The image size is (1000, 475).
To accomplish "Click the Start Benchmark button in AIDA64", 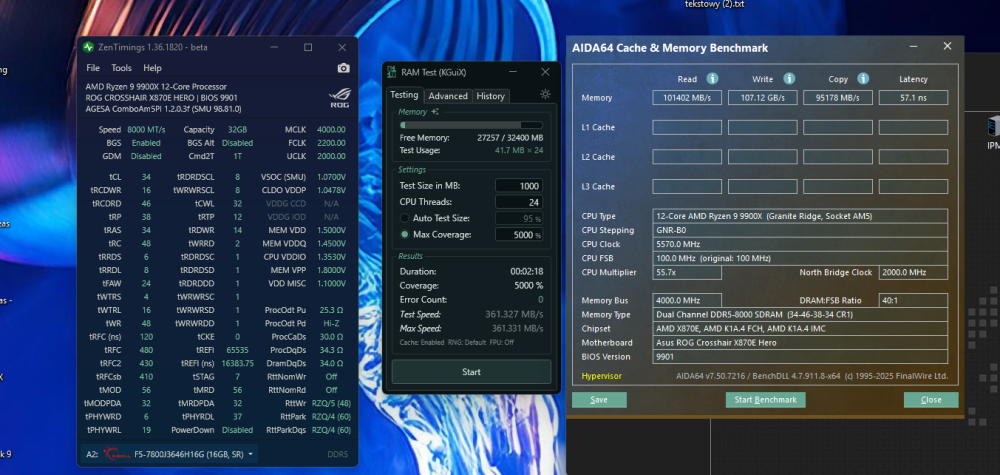I will tap(765, 400).
